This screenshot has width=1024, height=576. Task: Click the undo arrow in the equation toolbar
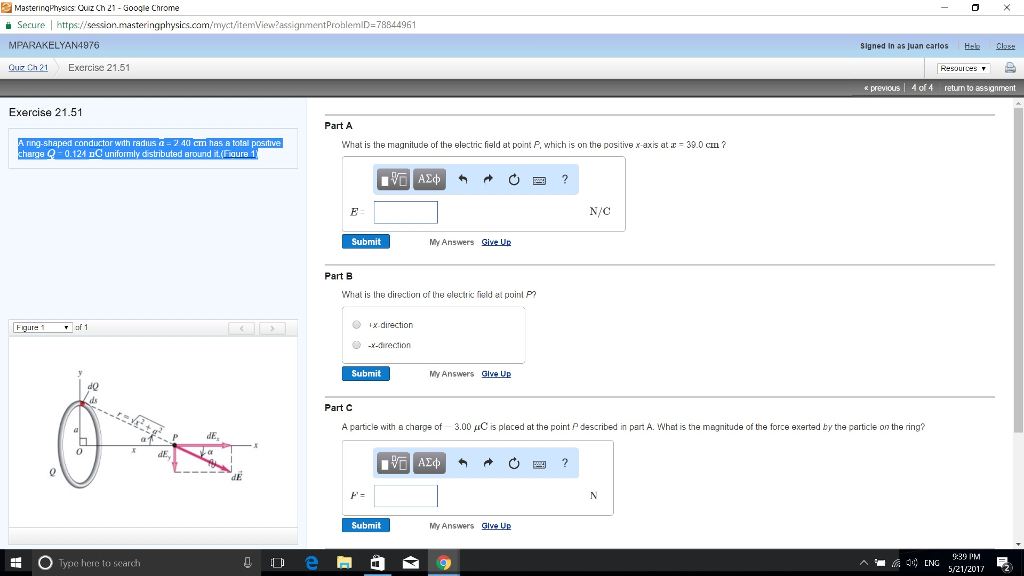tap(463, 178)
